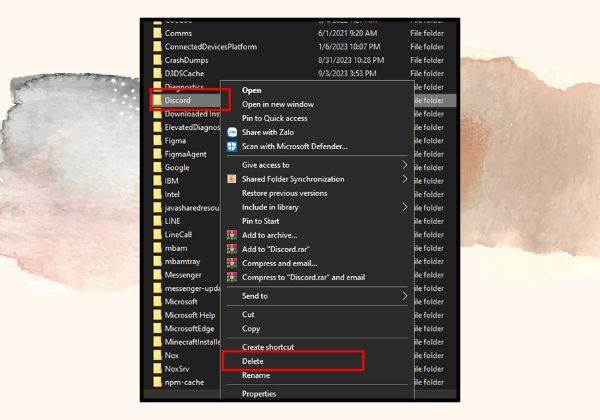The image size is (600, 420).
Task: Click File folder type of Comms row
Action: [427, 33]
